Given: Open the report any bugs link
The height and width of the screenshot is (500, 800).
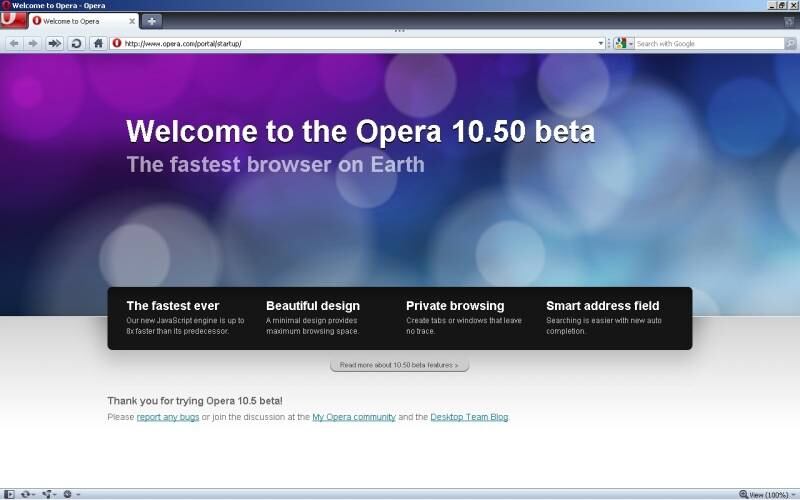Looking at the screenshot, I should (x=167, y=416).
